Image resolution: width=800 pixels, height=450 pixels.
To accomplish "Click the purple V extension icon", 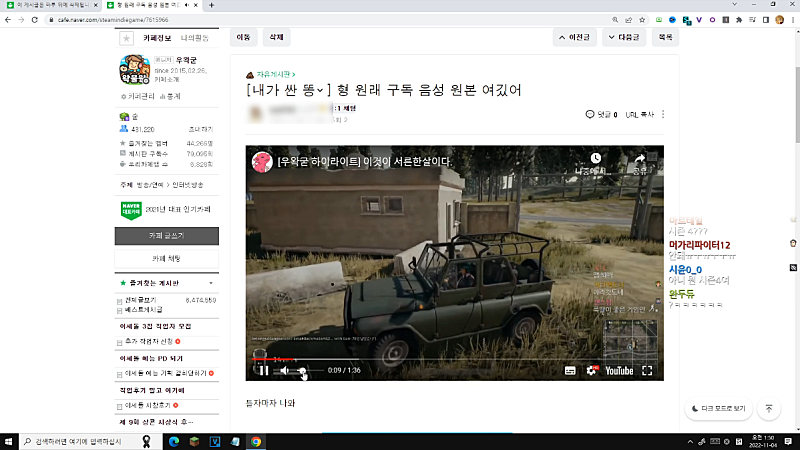I will point(699,20).
